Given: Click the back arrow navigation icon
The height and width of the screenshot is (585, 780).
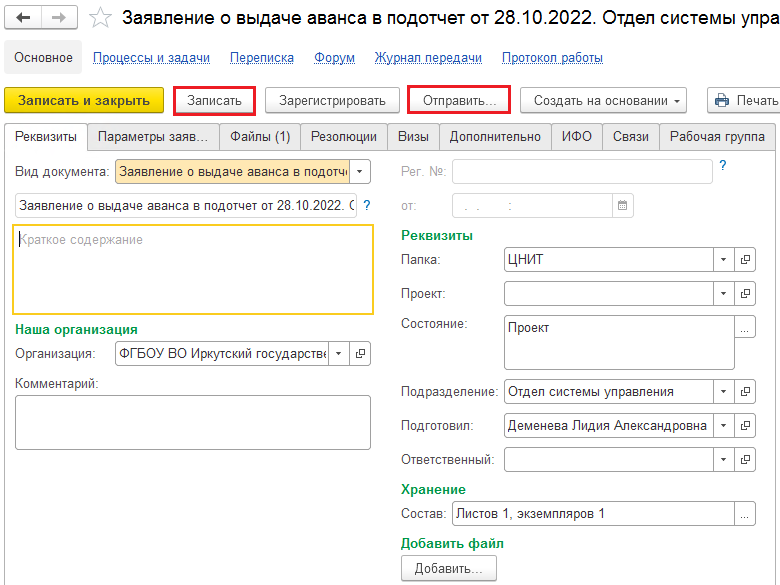Looking at the screenshot, I should 23,18.
